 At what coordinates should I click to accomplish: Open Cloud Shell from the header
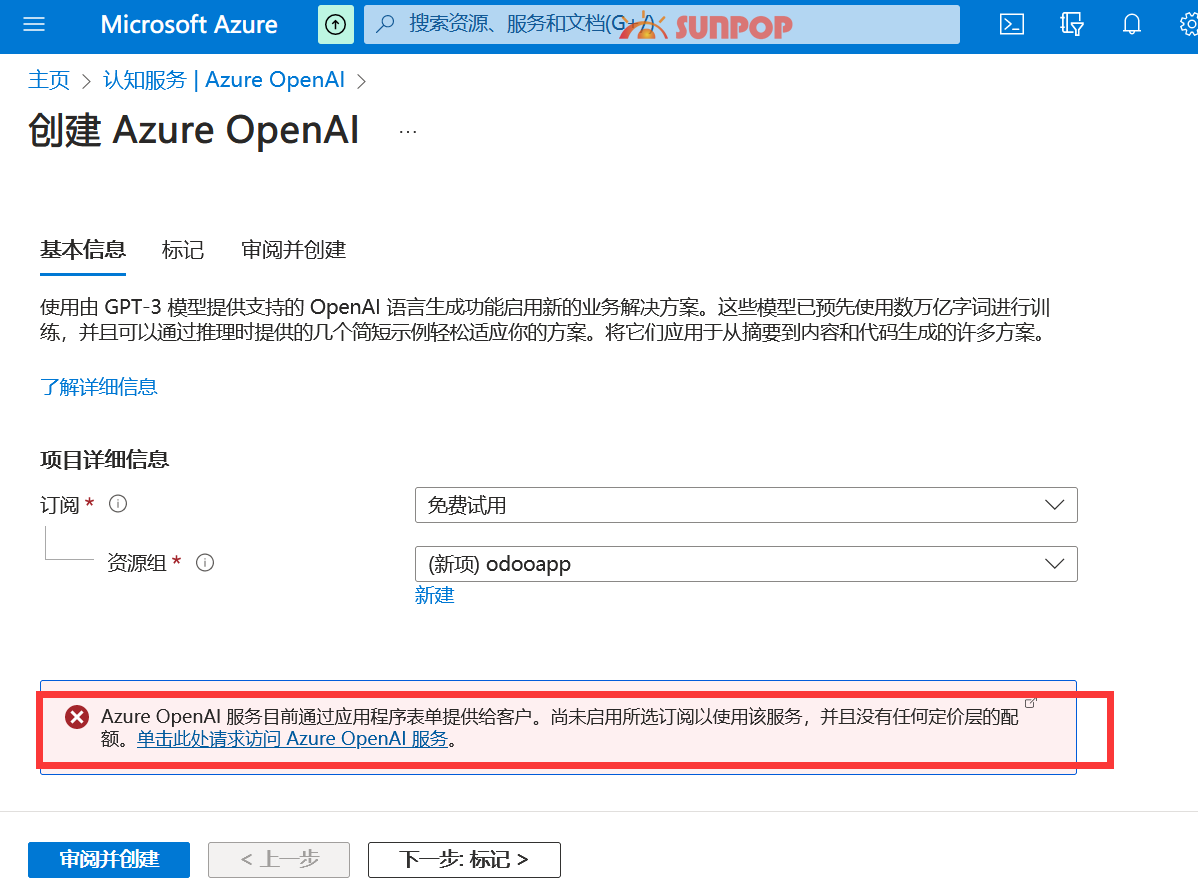(1012, 25)
